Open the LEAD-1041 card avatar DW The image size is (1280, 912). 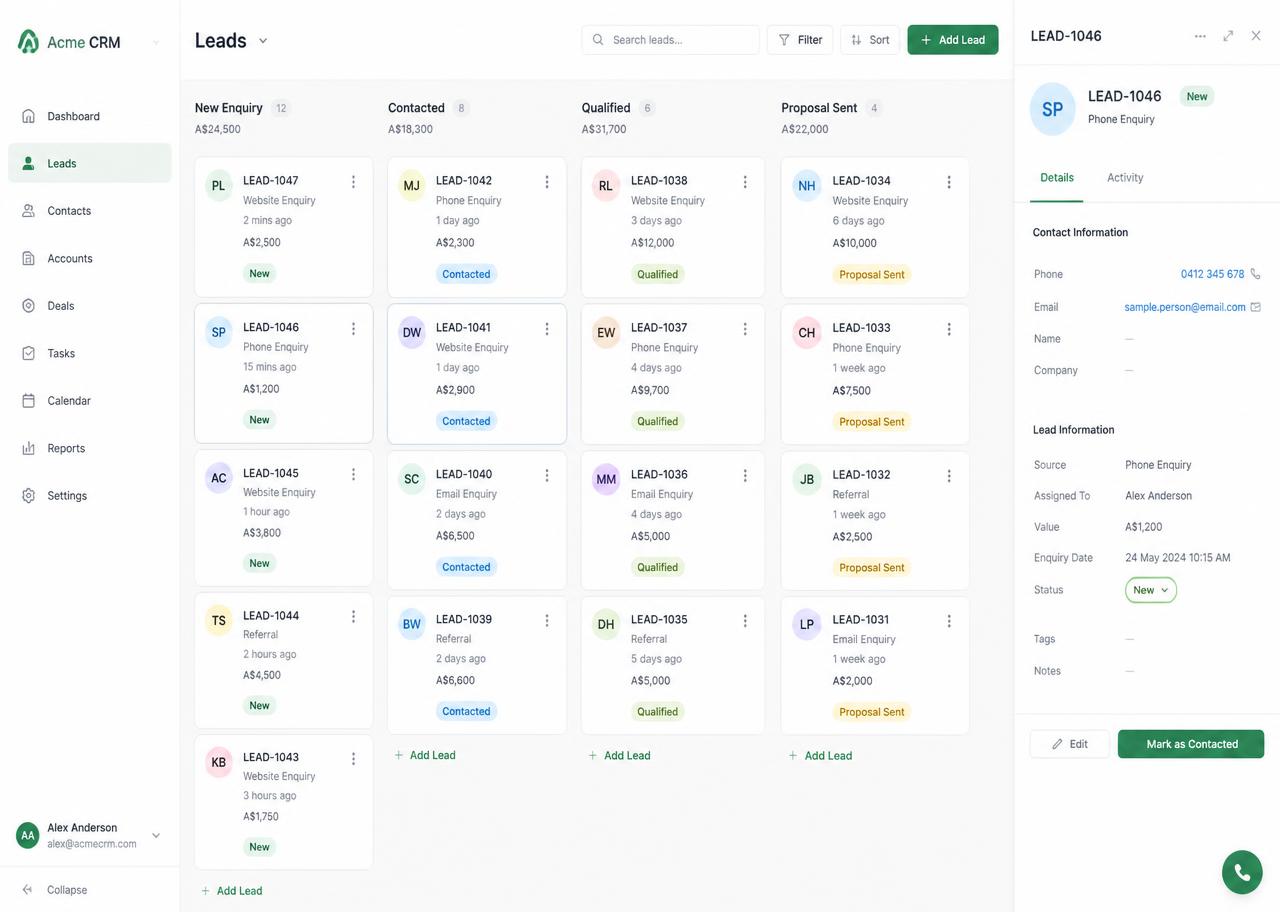click(412, 333)
